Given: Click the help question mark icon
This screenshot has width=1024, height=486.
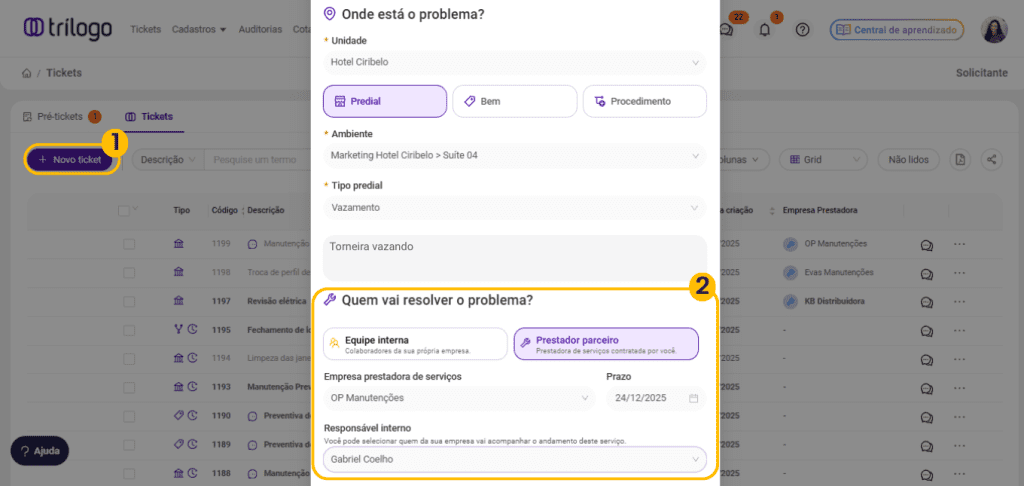Looking at the screenshot, I should [x=802, y=30].
